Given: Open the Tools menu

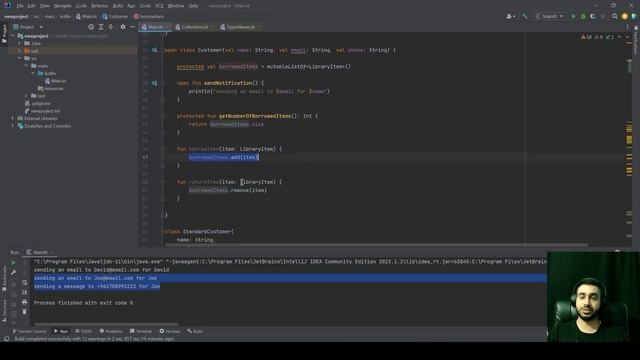Looking at the screenshot, I should coord(145,6).
